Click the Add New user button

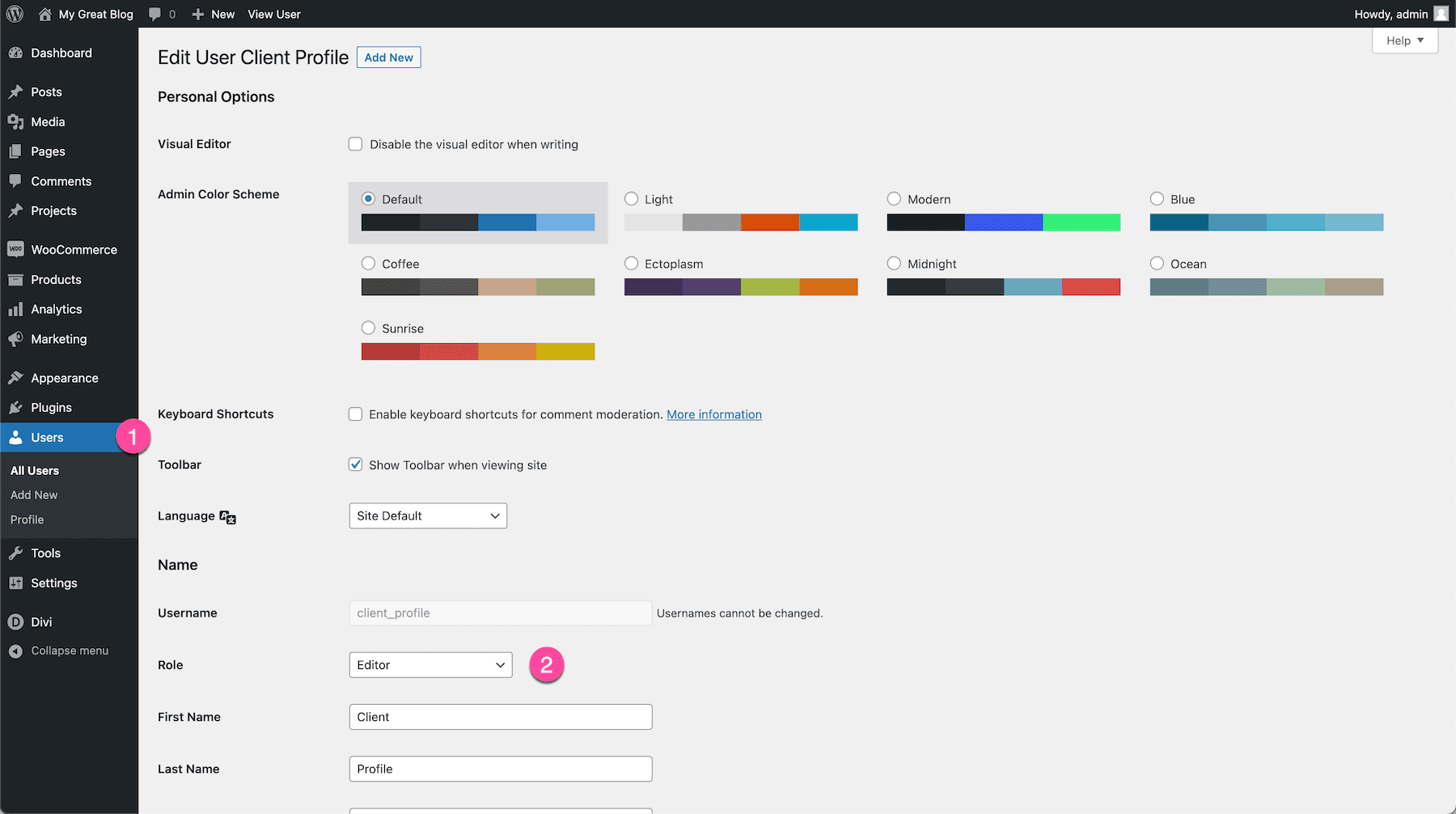click(388, 57)
